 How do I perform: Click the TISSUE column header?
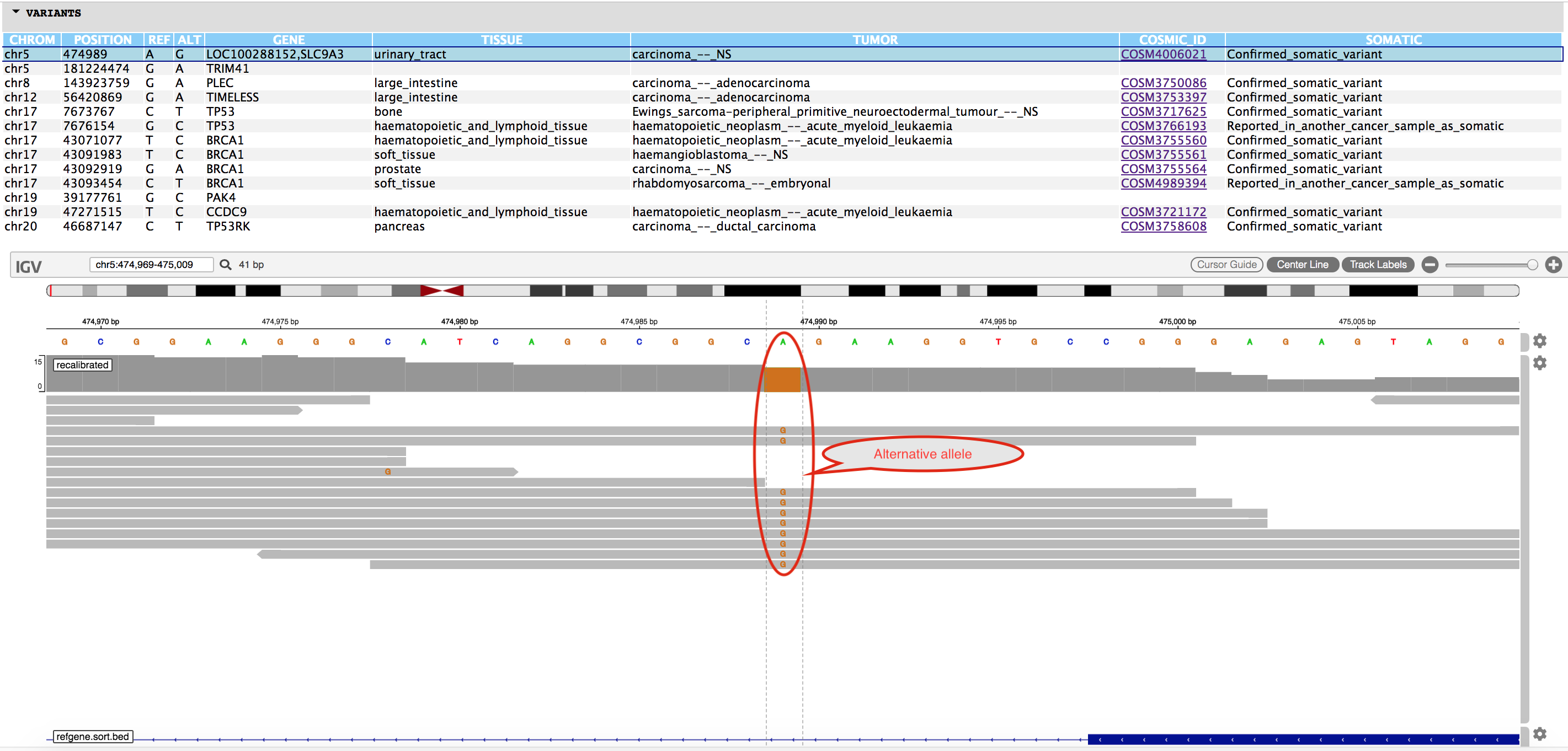502,40
